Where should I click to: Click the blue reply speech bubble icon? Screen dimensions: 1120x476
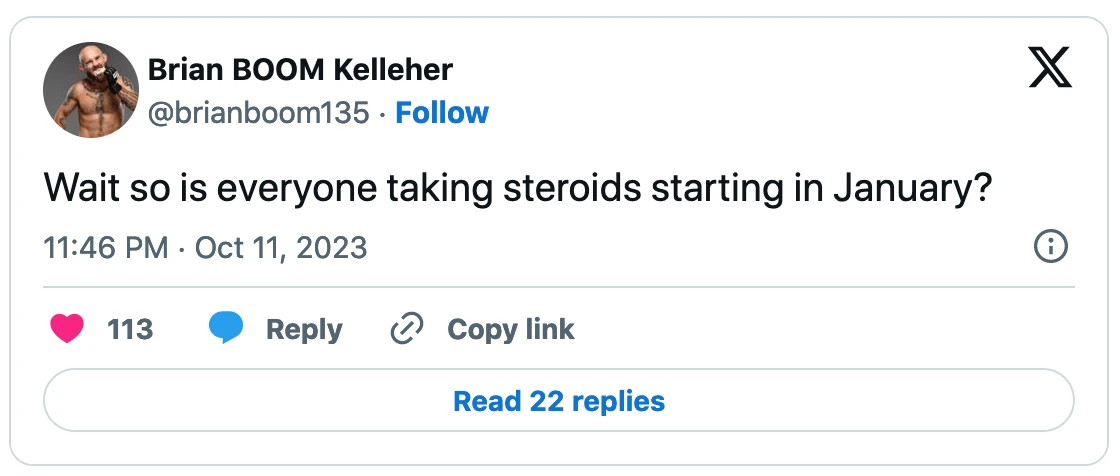pos(227,329)
